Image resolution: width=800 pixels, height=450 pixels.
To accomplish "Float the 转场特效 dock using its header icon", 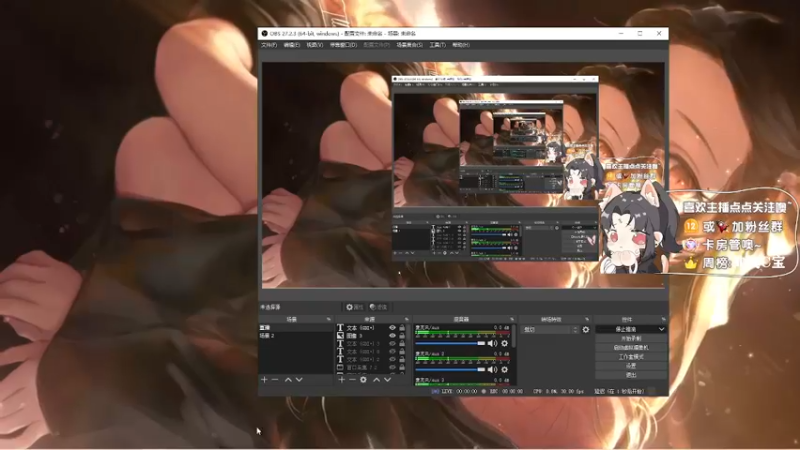I will coord(587,319).
